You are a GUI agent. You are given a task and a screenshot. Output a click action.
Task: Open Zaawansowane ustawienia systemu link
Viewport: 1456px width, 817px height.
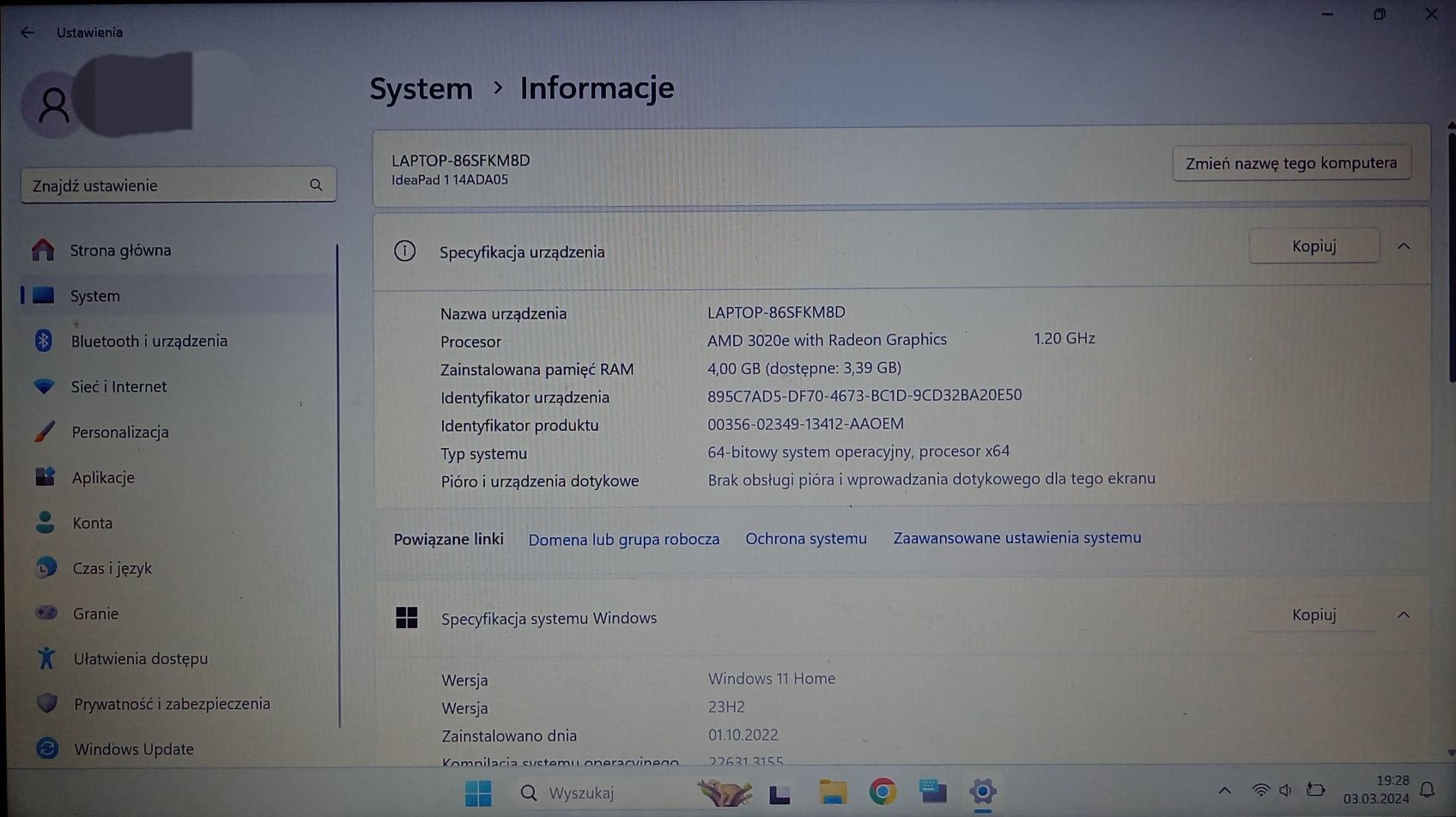[x=1017, y=537]
